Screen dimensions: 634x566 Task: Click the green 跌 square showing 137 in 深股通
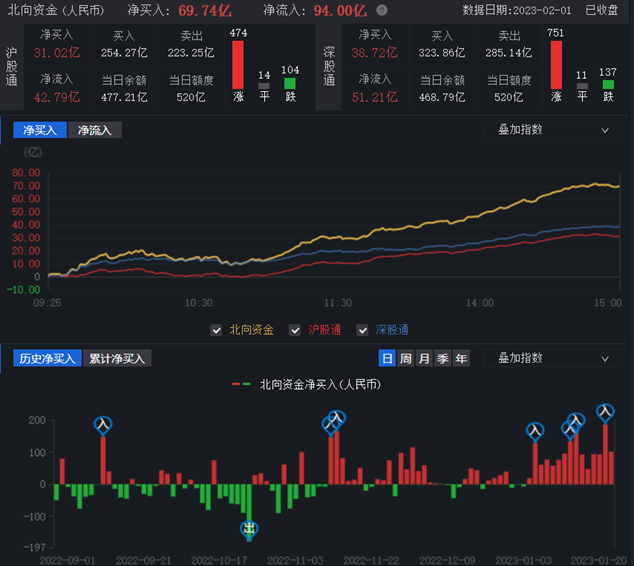pos(608,85)
